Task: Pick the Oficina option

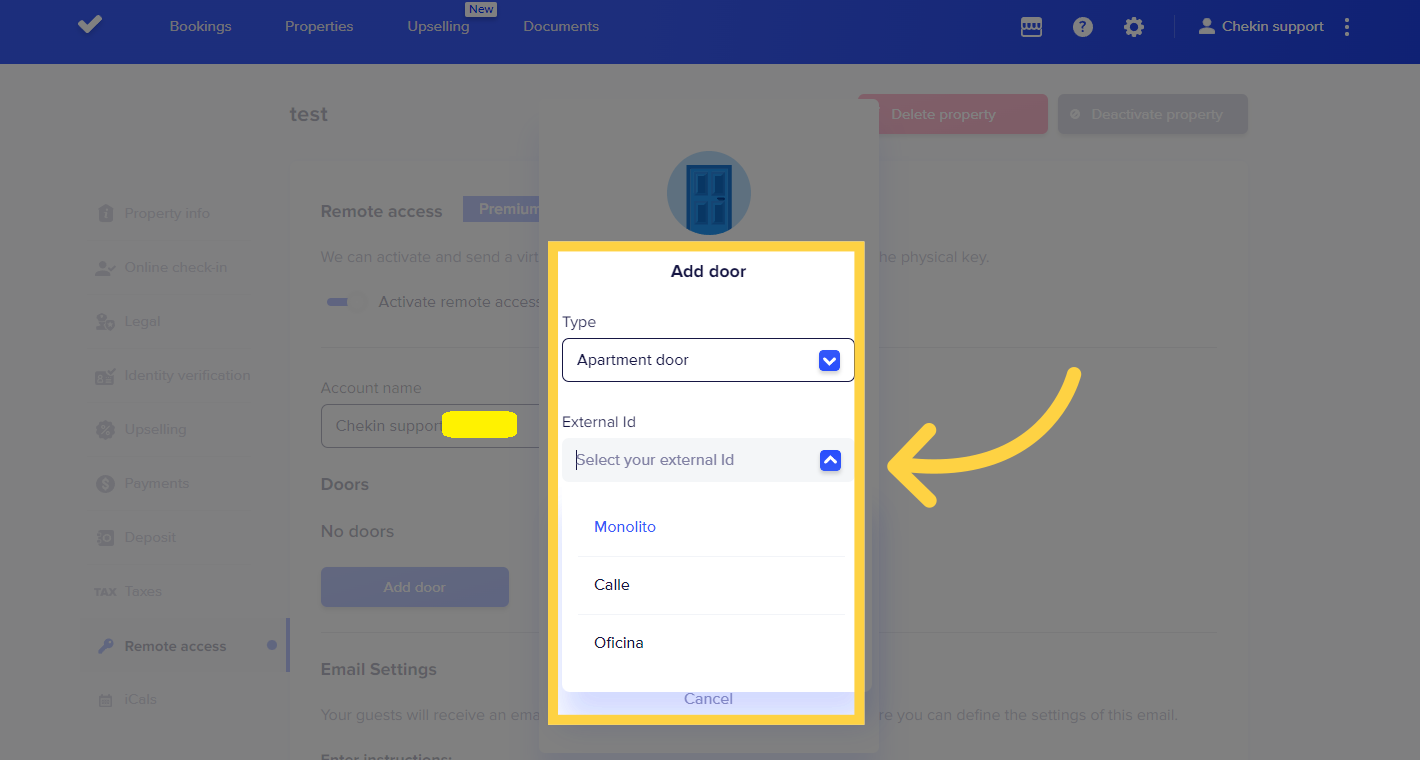Action: click(x=619, y=643)
